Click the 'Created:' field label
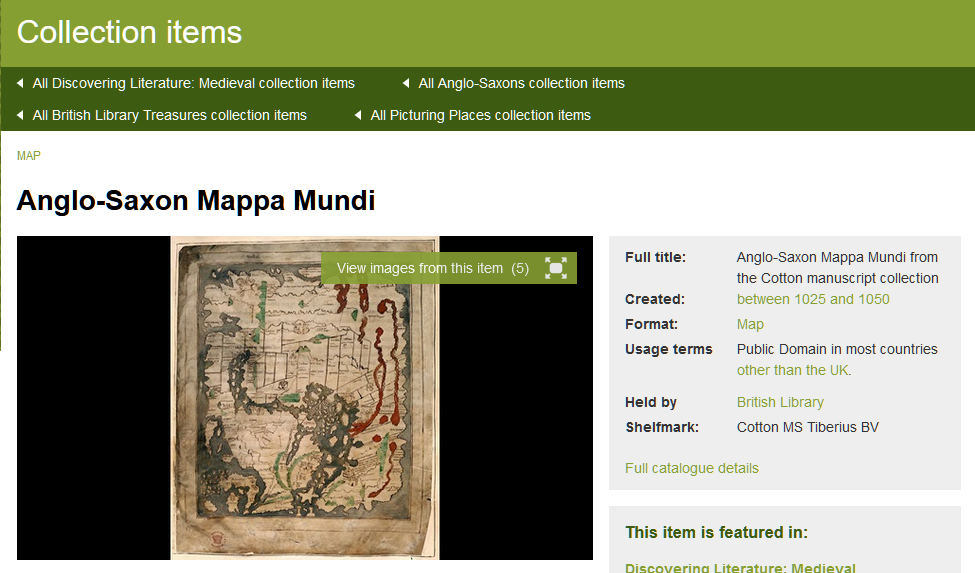 coord(655,300)
